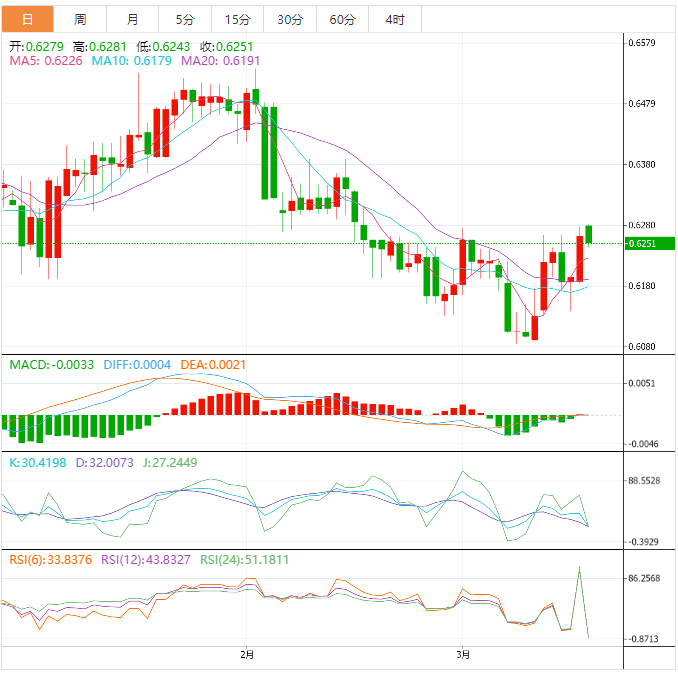The height and width of the screenshot is (677, 678).
Task: Click the 0.0051 MACD axis label
Action: click(642, 383)
